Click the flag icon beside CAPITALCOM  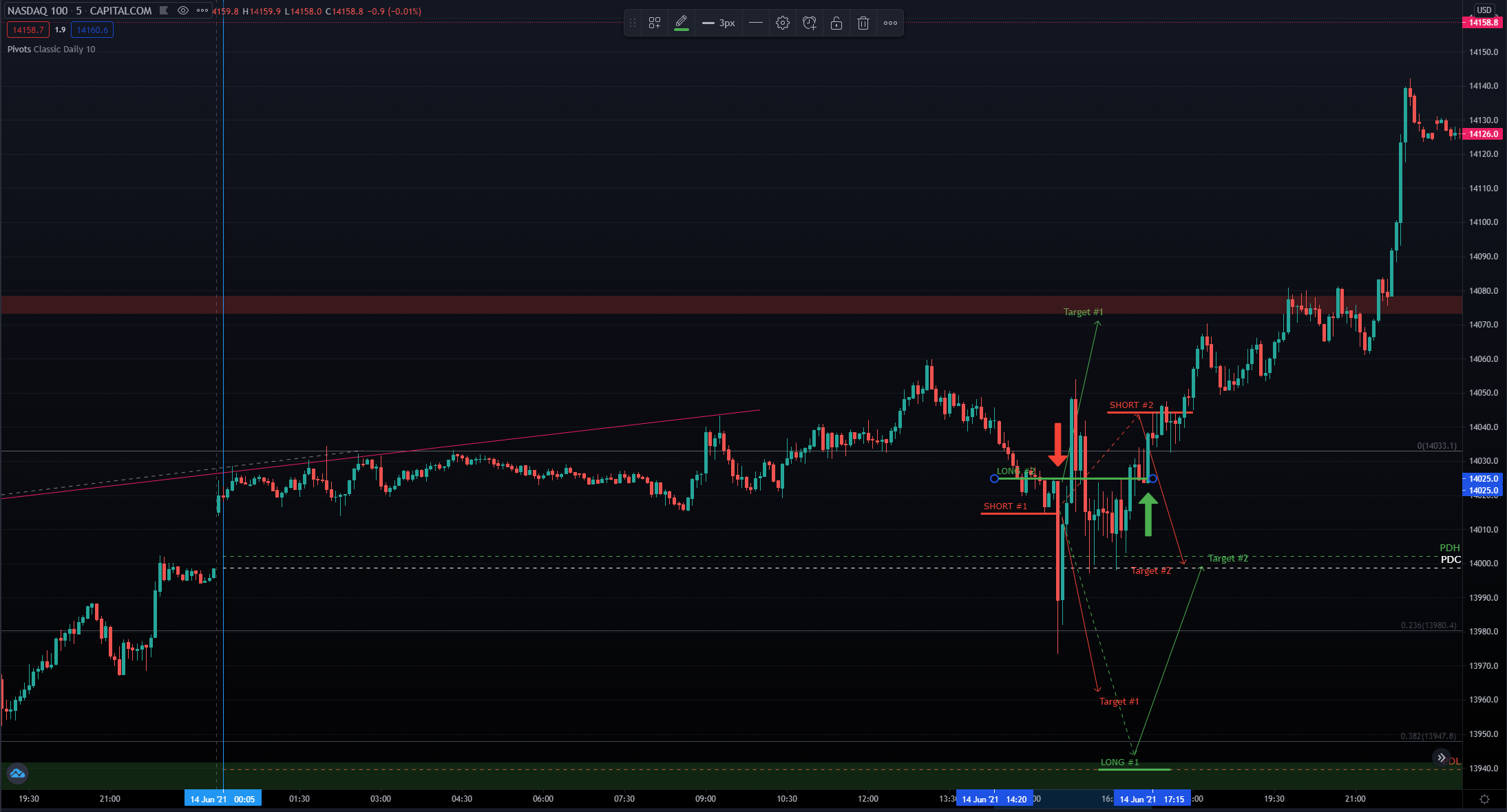click(x=164, y=10)
